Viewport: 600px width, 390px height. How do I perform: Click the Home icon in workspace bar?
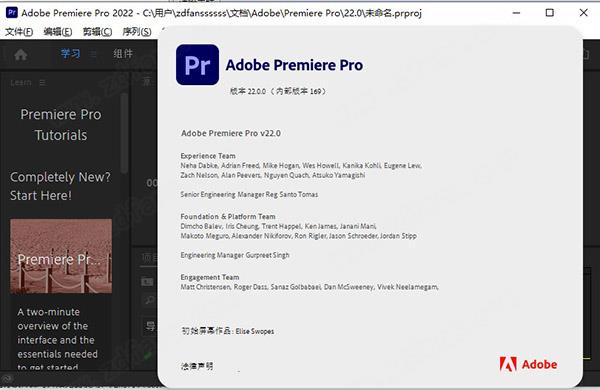pos(21,55)
